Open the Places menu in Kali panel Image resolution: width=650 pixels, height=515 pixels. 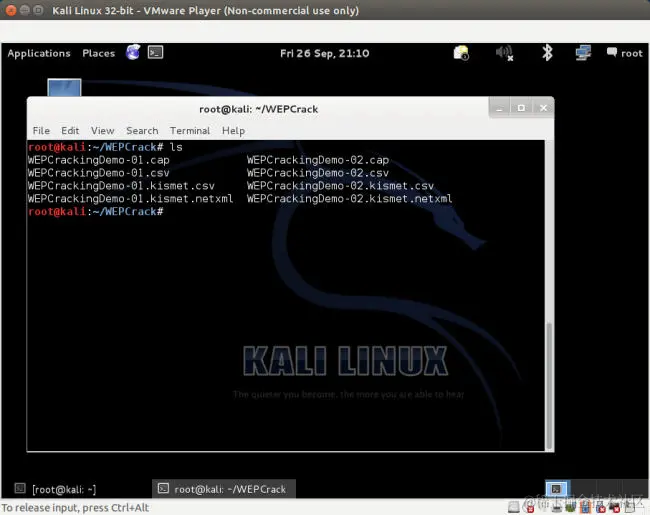(98, 53)
